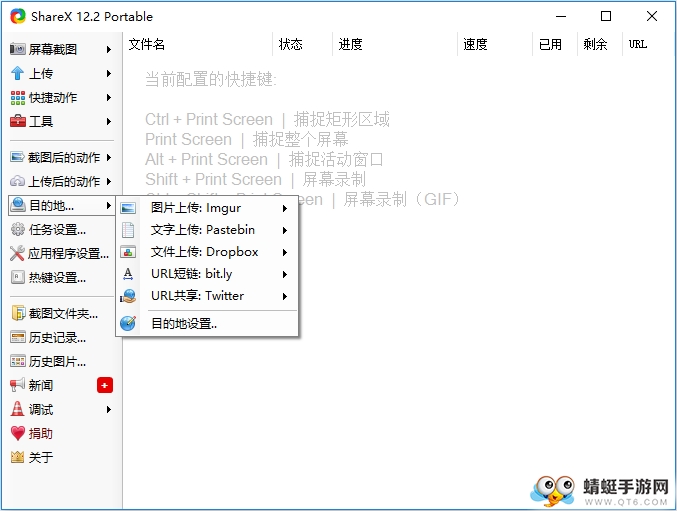This screenshot has width=677, height=511.
Task: Expand 截图后的动作 submenu arrow
Action: pos(109,158)
